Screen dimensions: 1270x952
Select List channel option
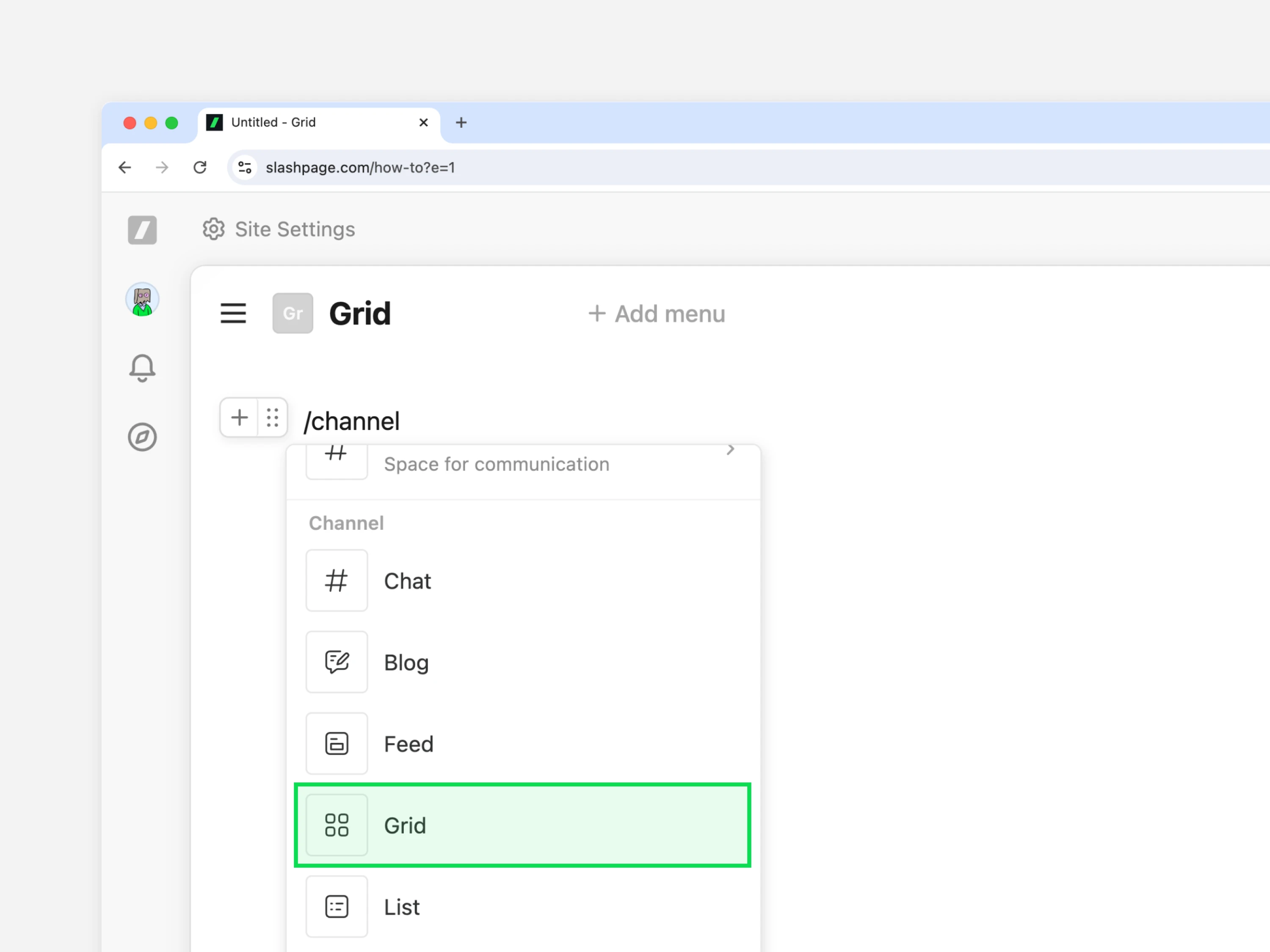[x=523, y=907]
